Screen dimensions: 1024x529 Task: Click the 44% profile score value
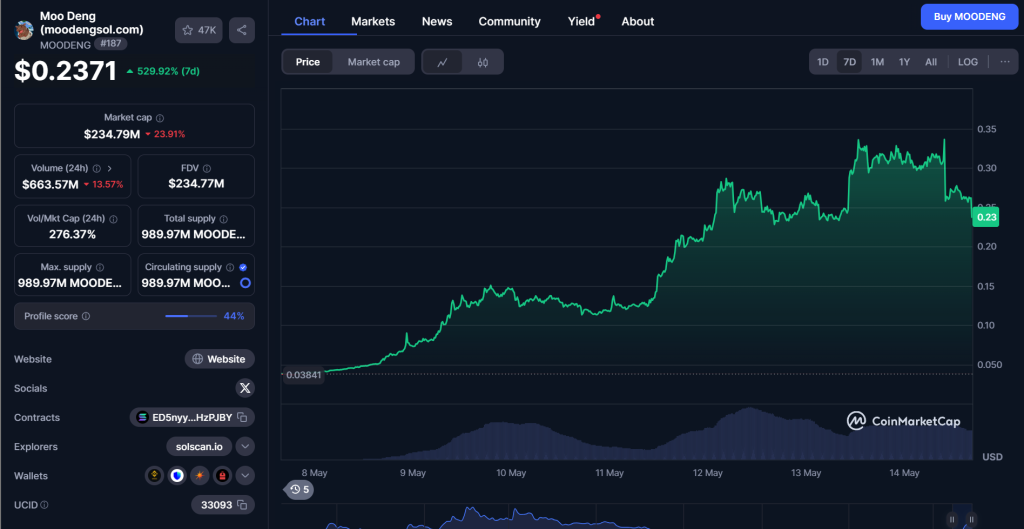[234, 316]
